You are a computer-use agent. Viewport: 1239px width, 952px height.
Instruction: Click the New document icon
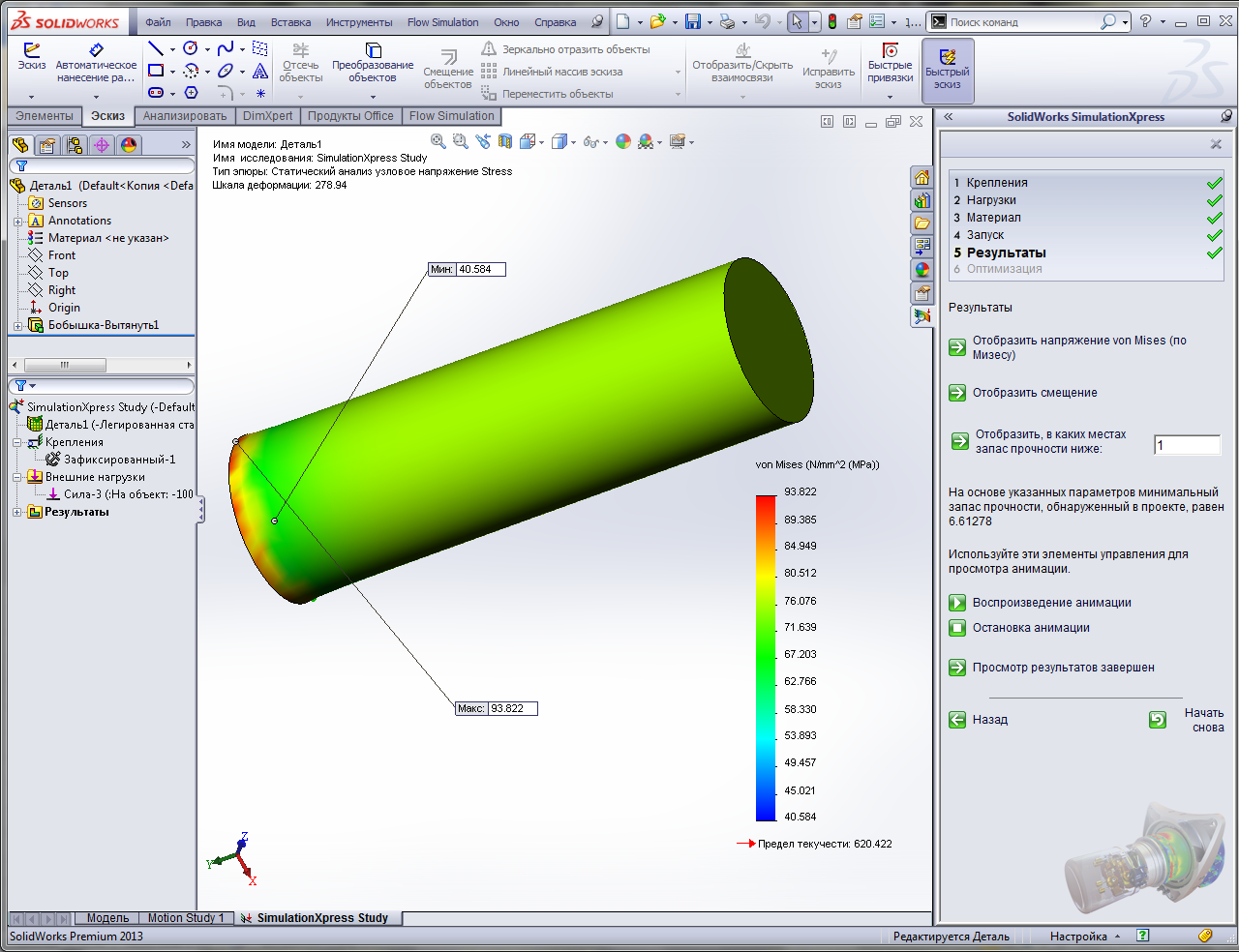click(x=623, y=21)
